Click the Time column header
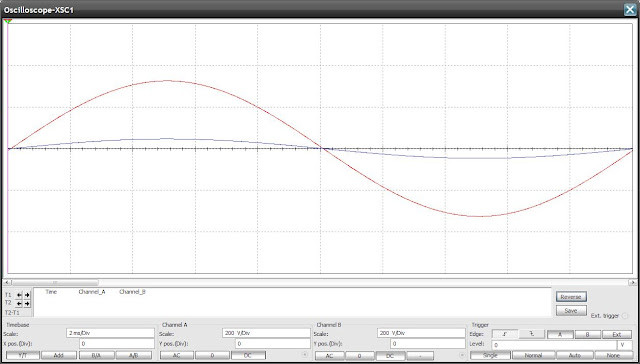The height and width of the screenshot is (364, 640). (x=51, y=292)
